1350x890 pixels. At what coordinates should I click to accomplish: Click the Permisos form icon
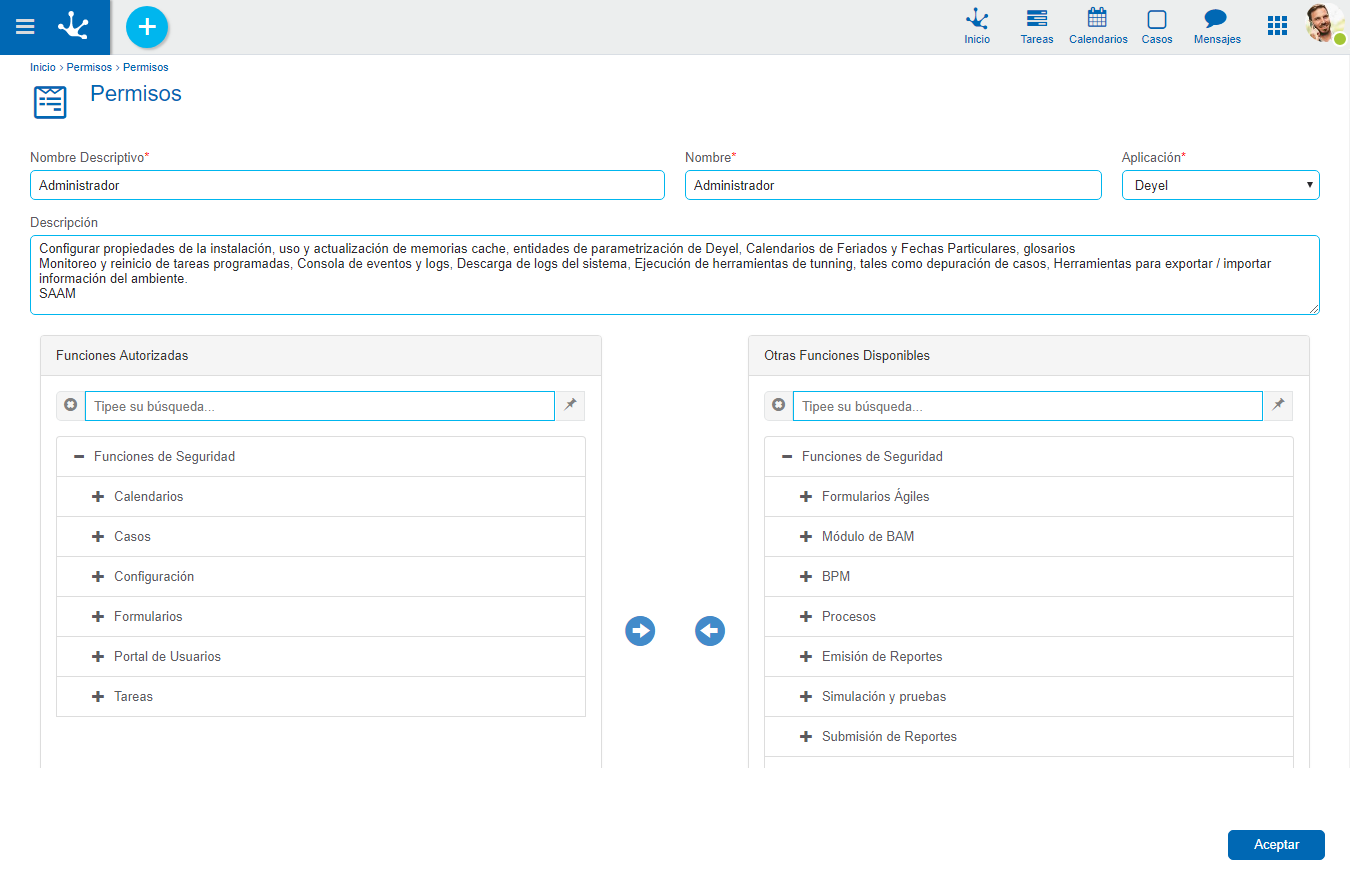pos(50,102)
